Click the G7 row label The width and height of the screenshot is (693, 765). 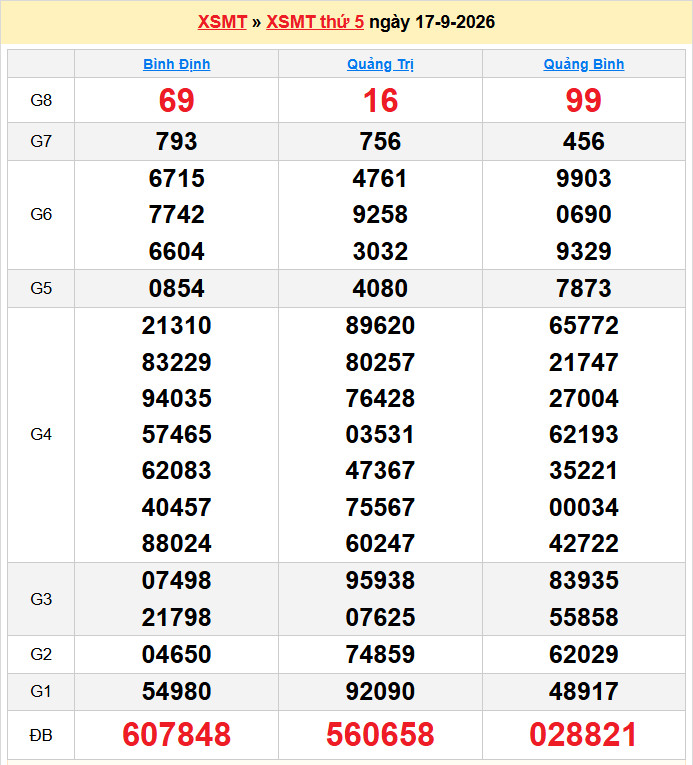point(41,141)
